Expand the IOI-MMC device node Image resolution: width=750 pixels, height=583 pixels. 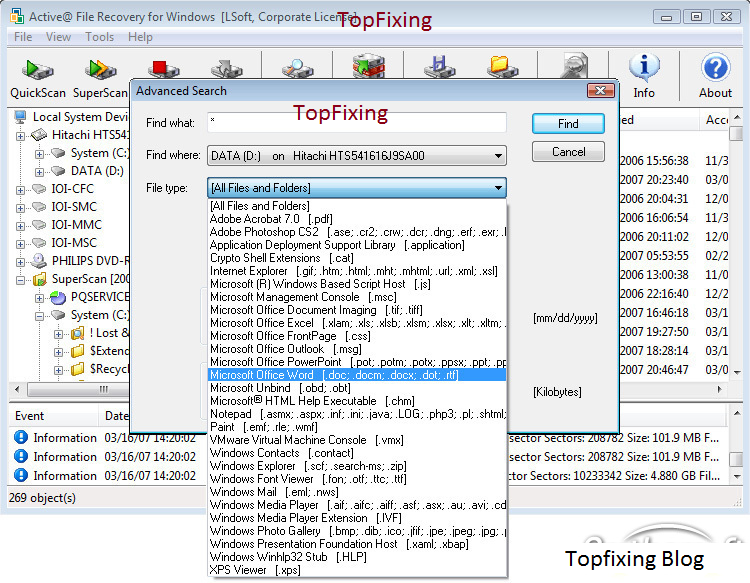coord(20,226)
